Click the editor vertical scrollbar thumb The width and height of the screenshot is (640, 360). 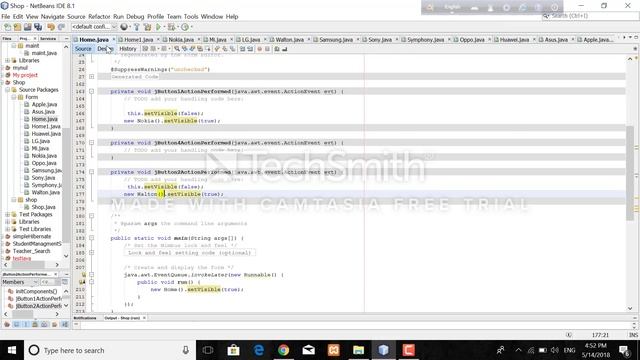coord(630,173)
